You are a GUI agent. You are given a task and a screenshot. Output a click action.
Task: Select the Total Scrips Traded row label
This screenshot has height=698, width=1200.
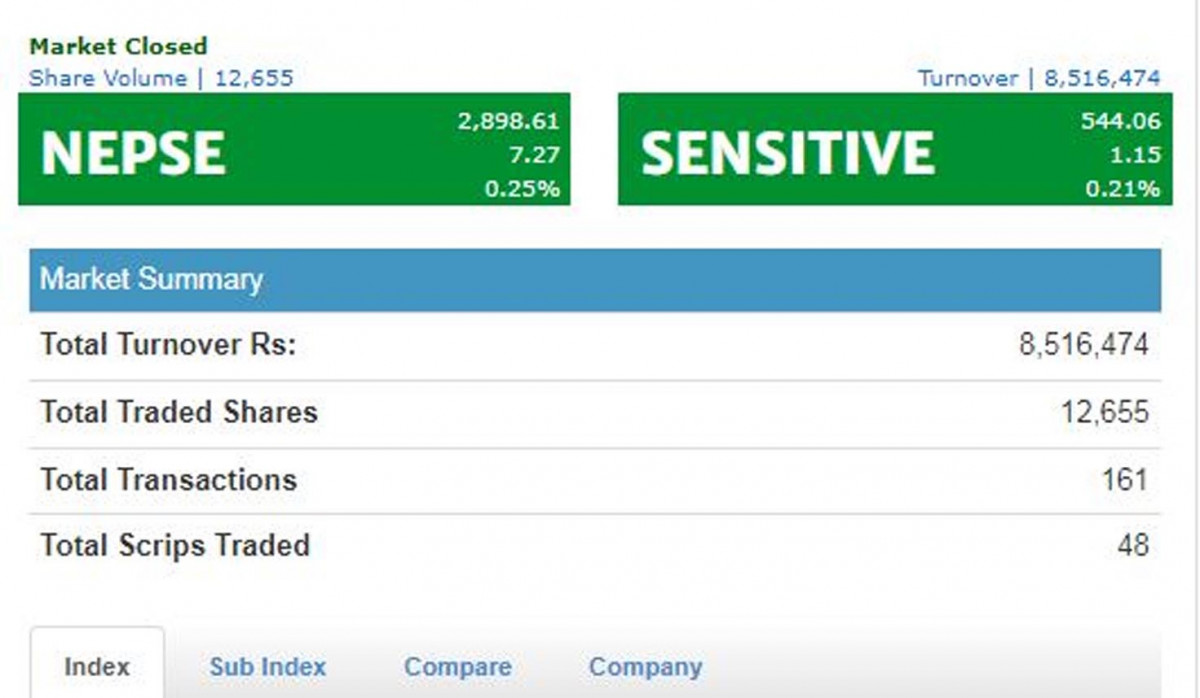coord(175,546)
